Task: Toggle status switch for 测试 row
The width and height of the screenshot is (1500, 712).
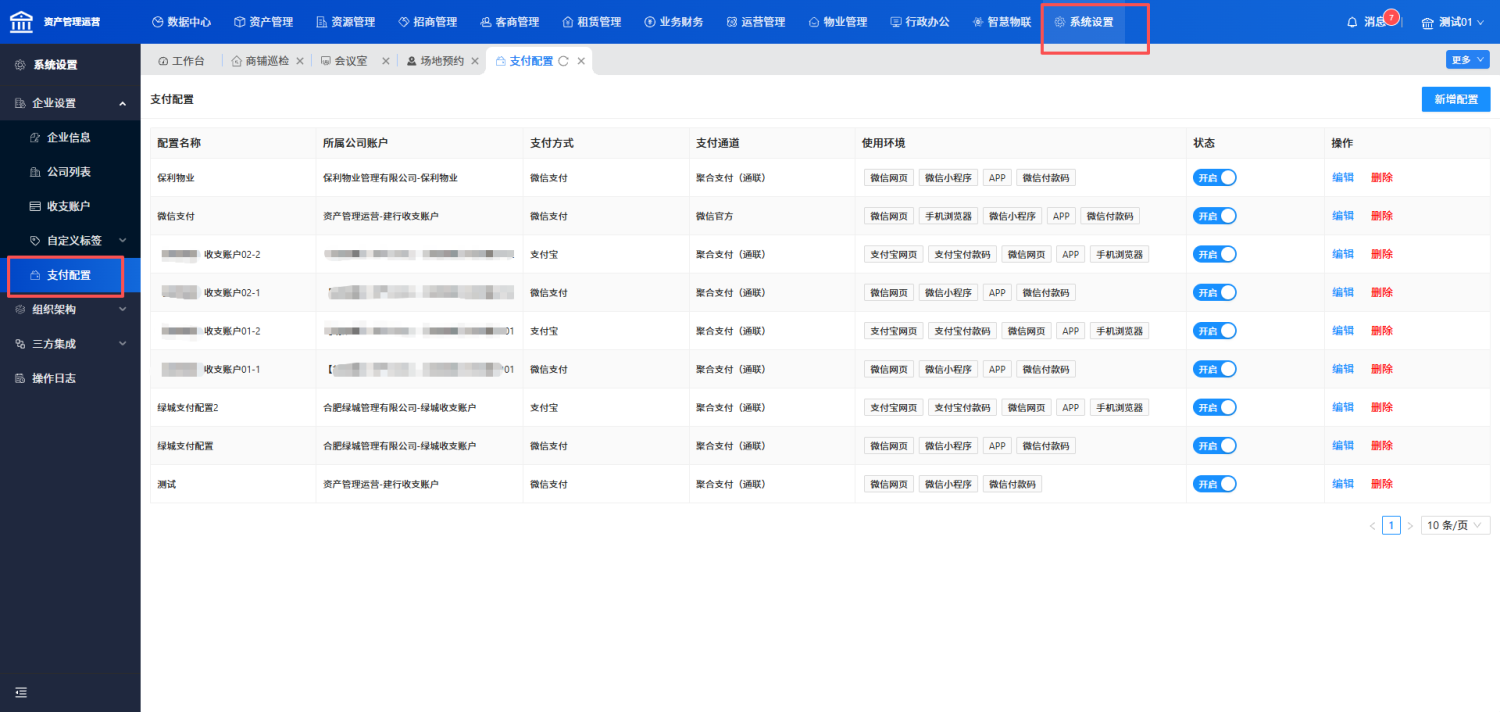Action: point(1215,484)
